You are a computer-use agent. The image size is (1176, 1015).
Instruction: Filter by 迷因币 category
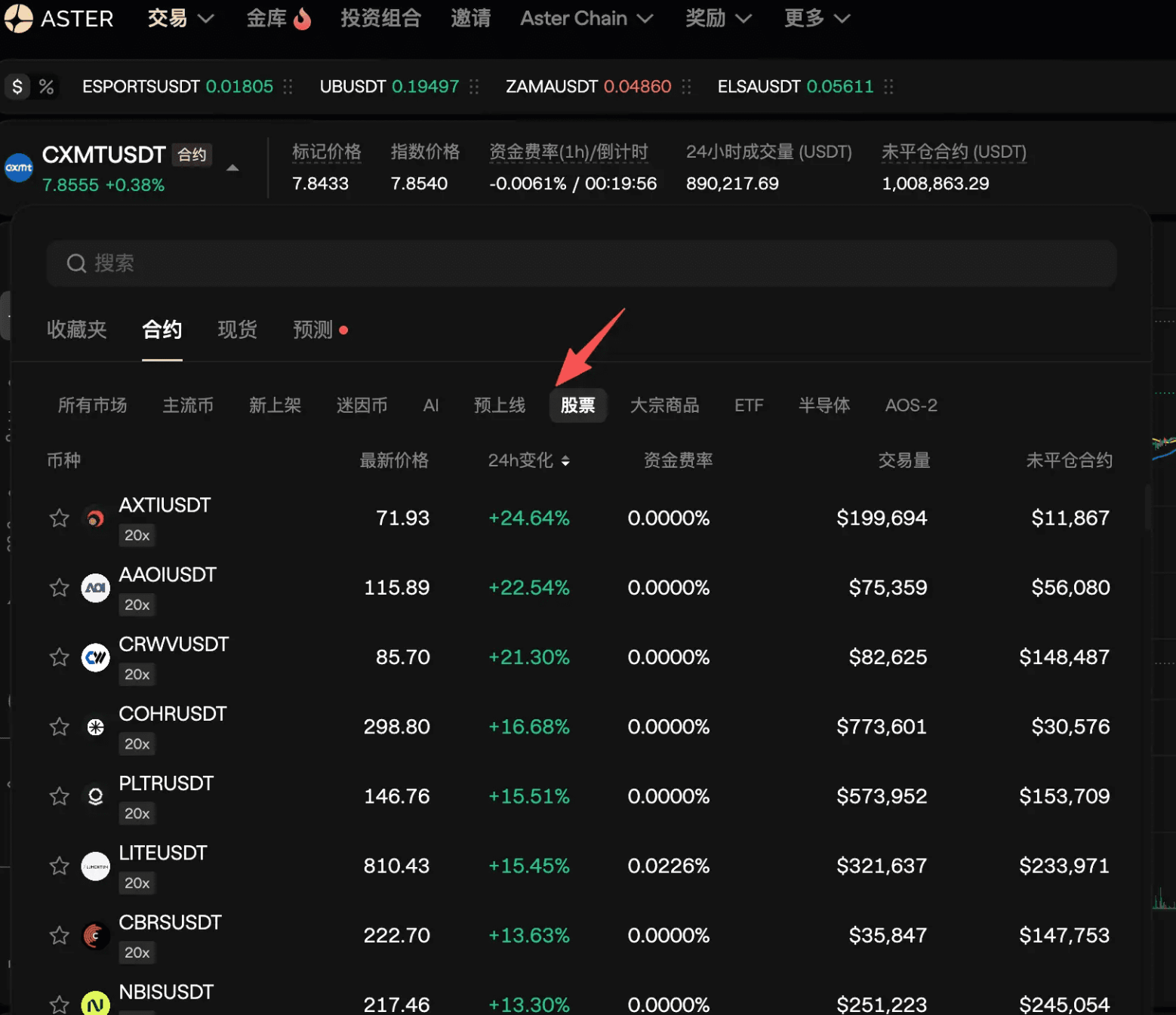coord(362,405)
